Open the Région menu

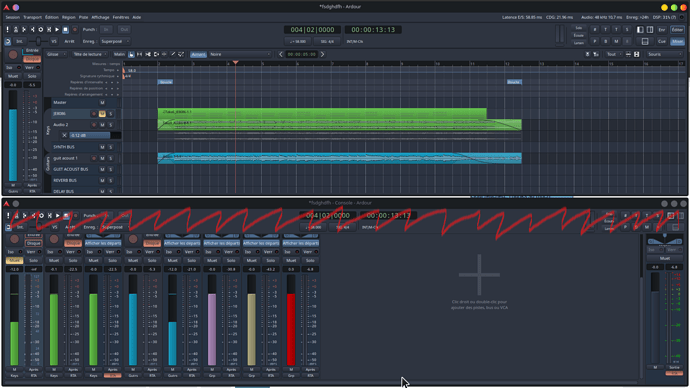(69, 17)
